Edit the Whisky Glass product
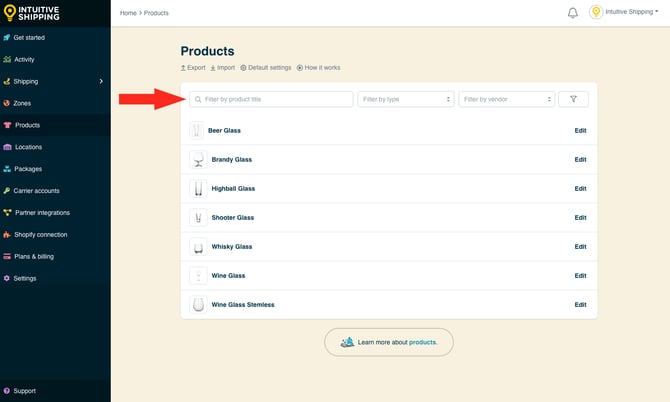This screenshot has height=402, width=670. pos(580,246)
